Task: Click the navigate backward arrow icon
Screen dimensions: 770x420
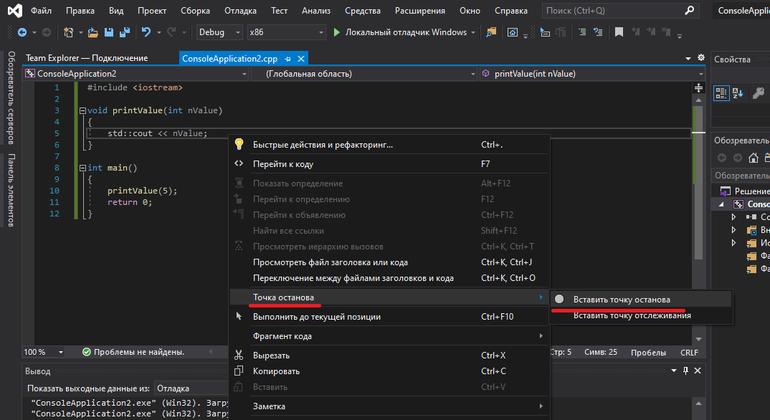Action: coord(22,32)
